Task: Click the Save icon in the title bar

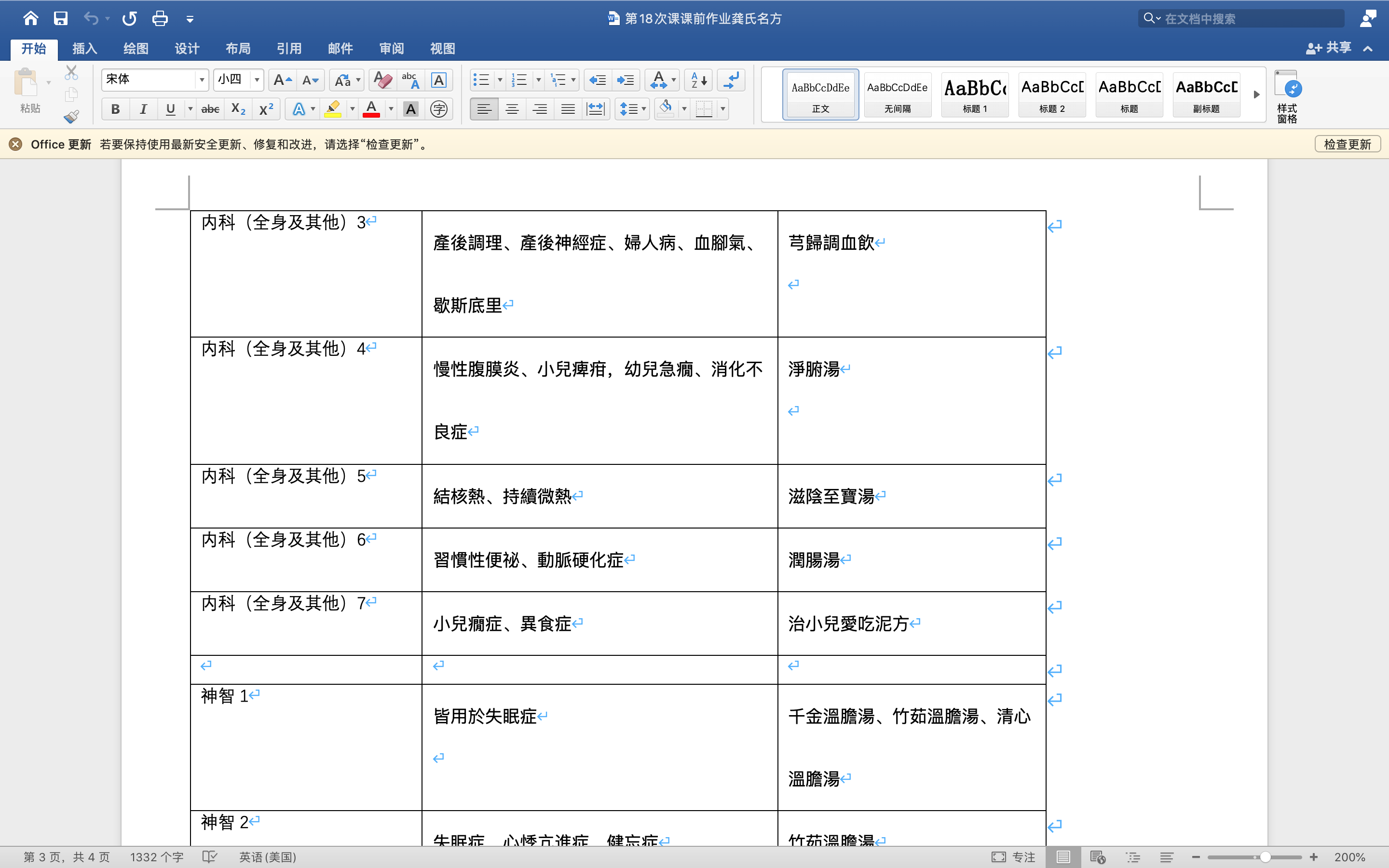Action: (x=60, y=18)
